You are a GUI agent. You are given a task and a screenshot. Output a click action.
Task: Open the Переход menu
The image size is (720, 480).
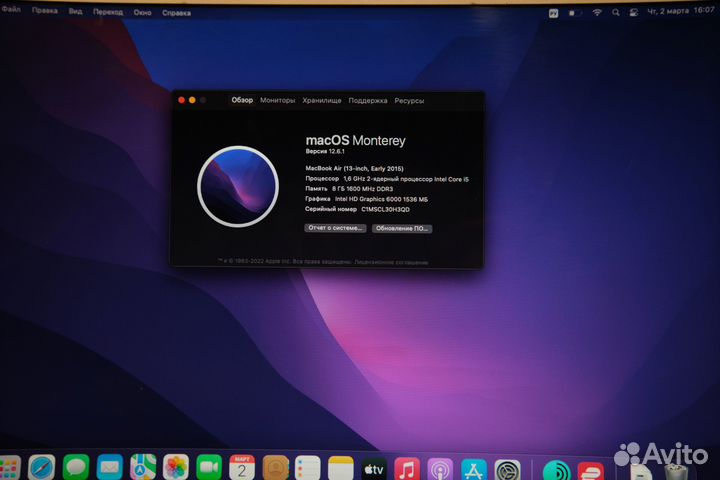pos(108,12)
